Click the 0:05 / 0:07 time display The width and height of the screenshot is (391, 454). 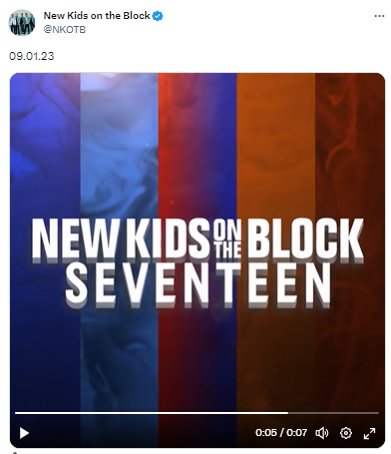281,433
